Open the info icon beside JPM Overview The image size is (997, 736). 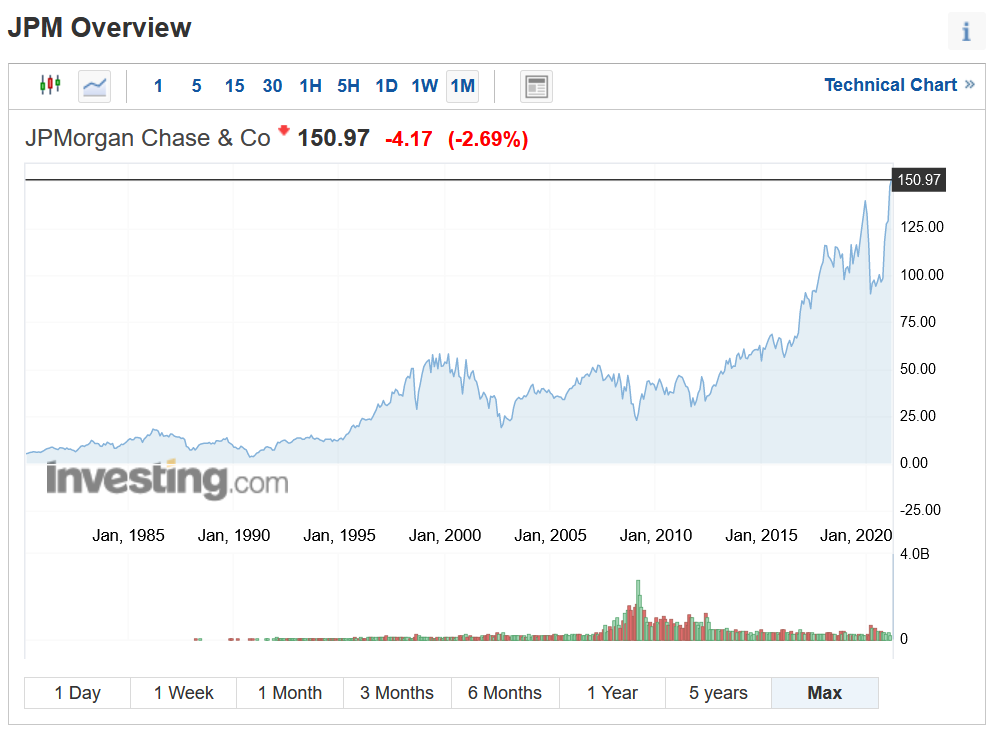tap(966, 31)
